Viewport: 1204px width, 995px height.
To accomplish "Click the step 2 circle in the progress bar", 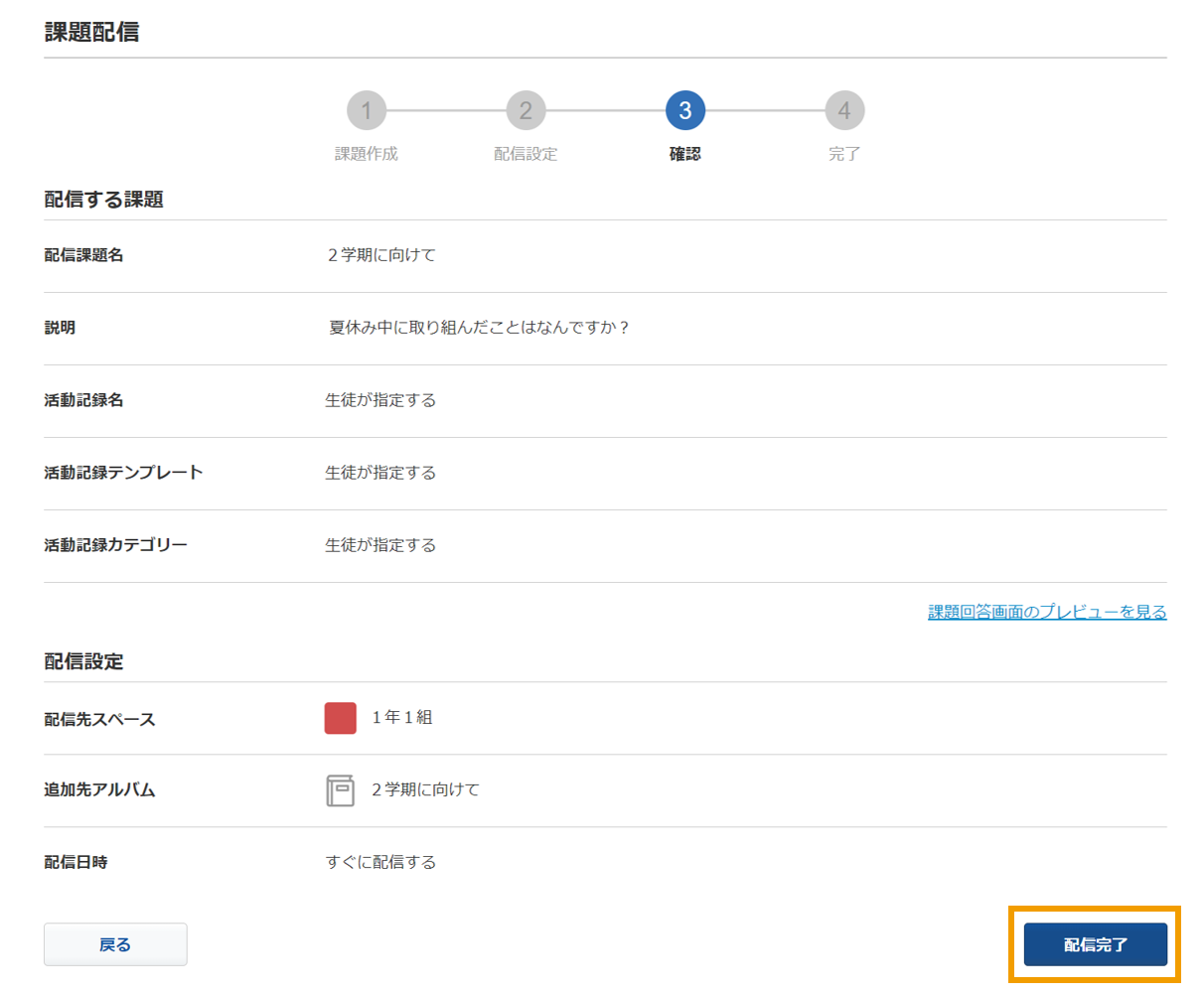I will (x=526, y=111).
